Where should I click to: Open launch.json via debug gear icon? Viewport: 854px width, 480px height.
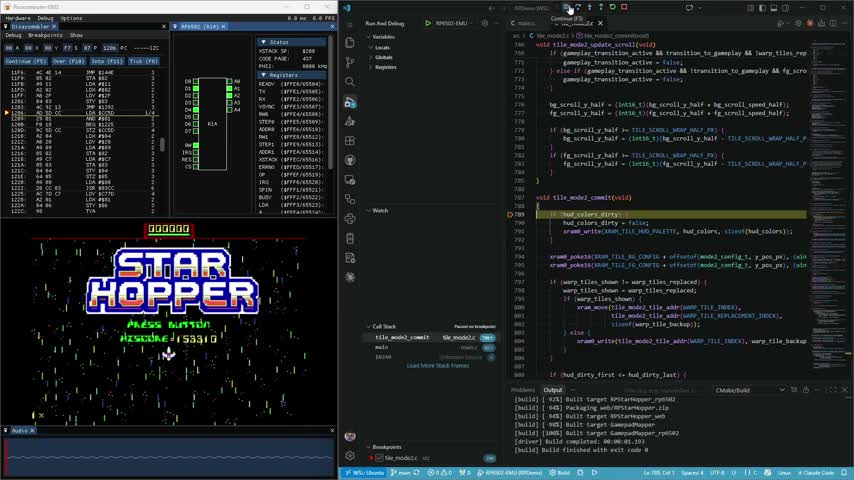click(x=485, y=23)
